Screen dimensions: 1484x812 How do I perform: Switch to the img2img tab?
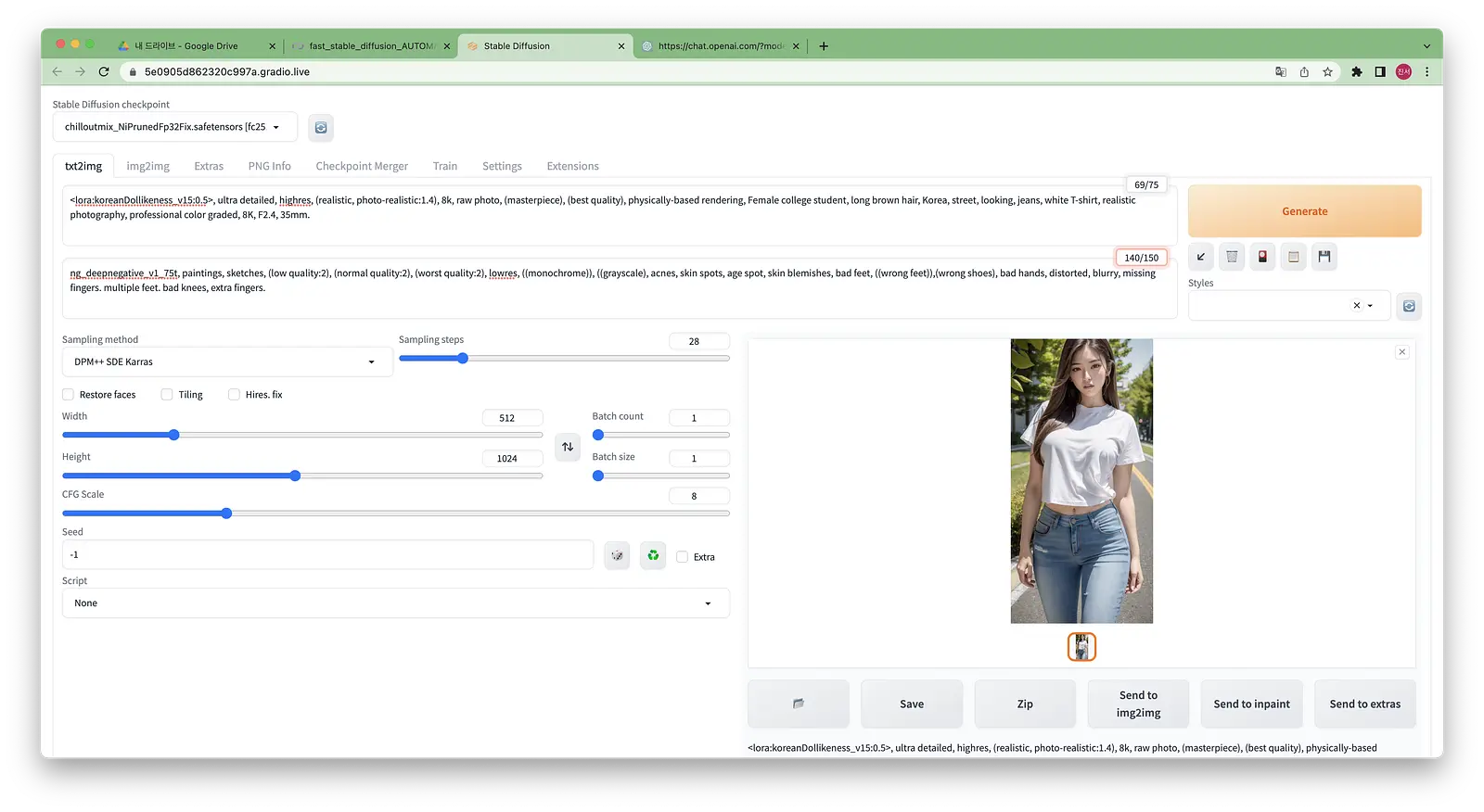tap(148, 166)
